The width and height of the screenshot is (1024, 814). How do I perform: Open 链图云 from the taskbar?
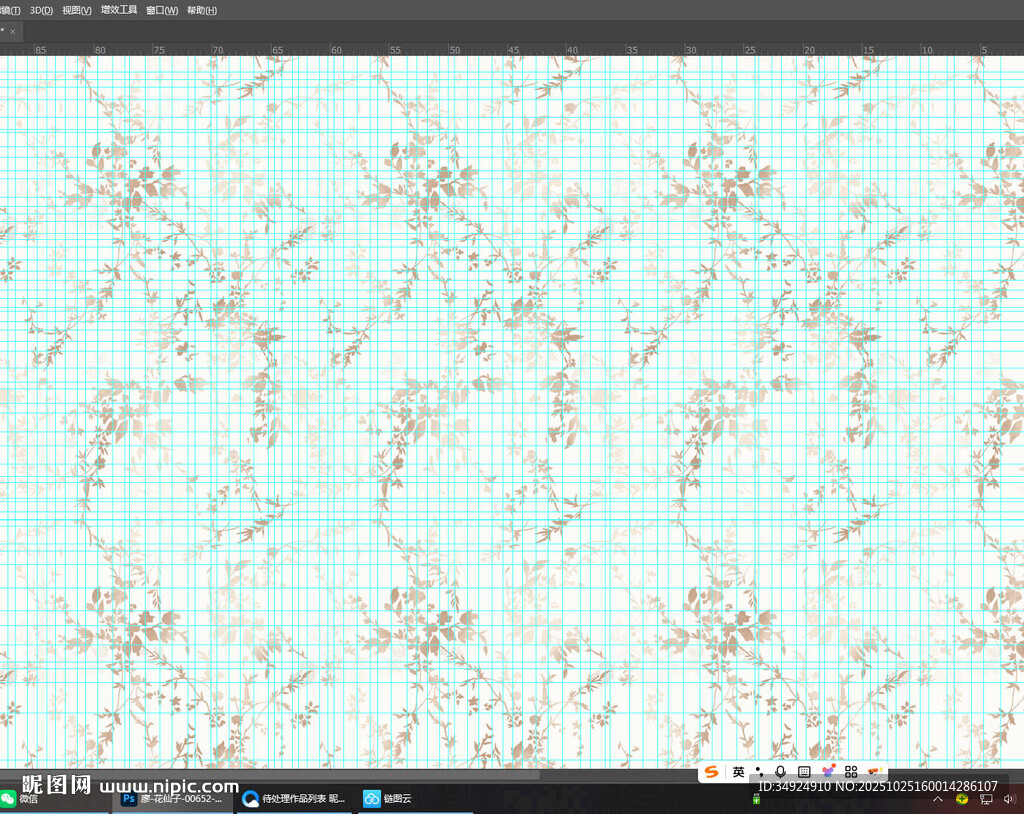pos(387,799)
